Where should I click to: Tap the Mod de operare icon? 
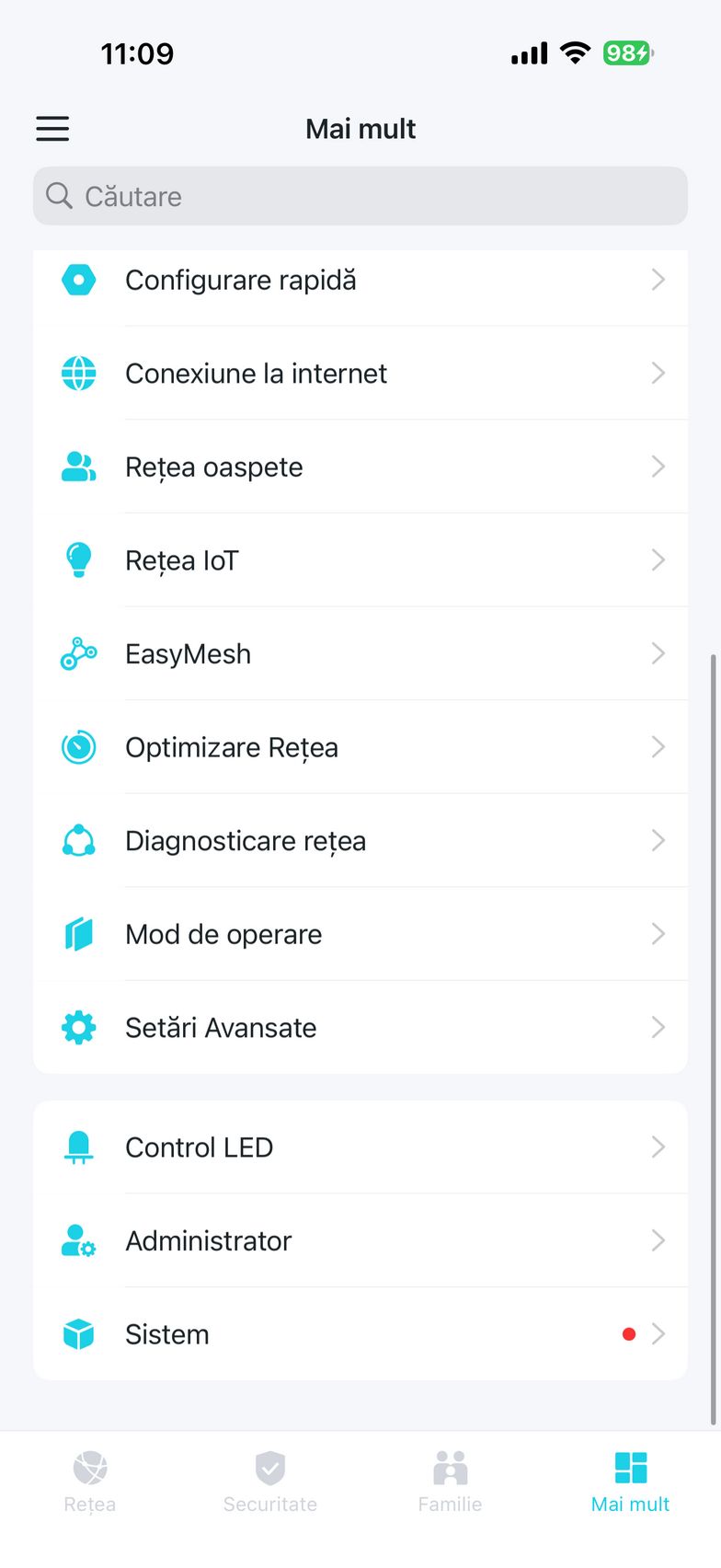(x=79, y=934)
